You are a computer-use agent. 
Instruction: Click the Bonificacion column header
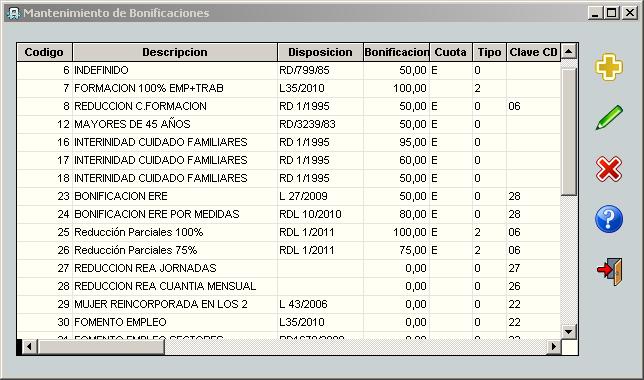[x=396, y=52]
